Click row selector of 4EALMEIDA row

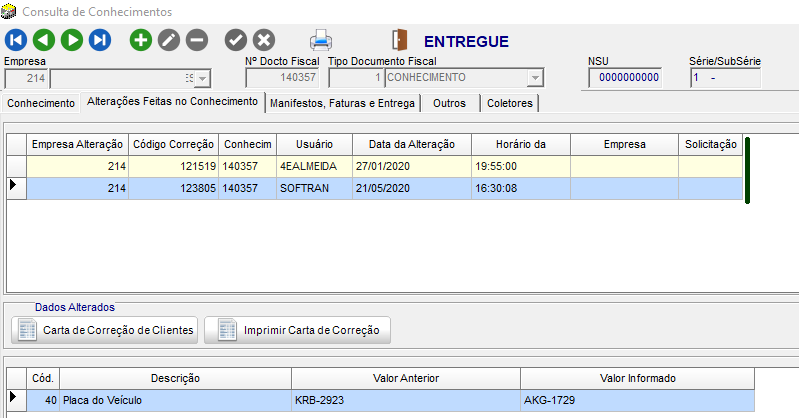(16, 166)
